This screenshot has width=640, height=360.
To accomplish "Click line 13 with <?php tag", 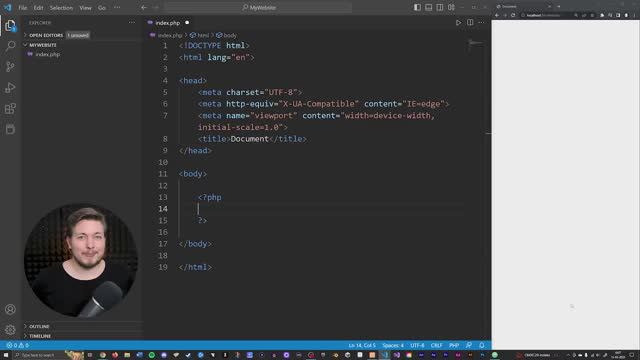I will click(x=210, y=197).
